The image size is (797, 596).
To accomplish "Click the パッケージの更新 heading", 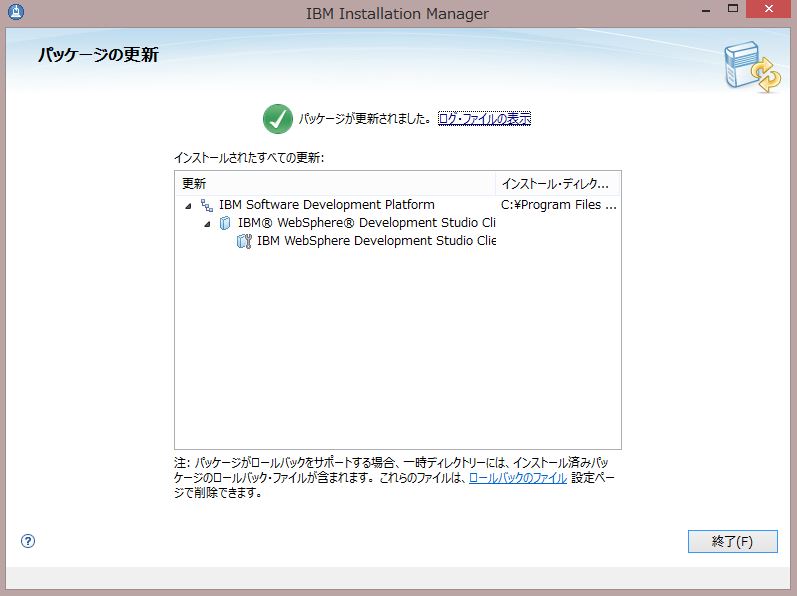I will click(x=99, y=54).
